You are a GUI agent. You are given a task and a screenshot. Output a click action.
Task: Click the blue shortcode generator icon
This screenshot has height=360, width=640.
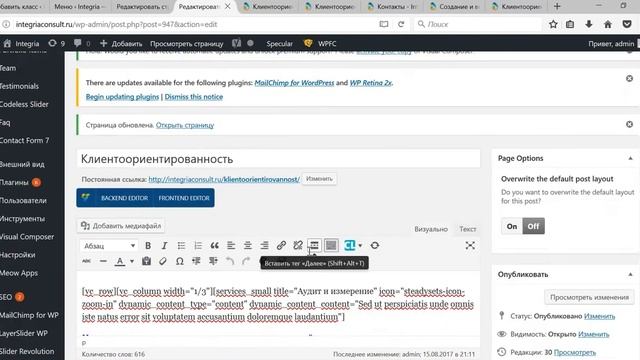[x=349, y=245]
